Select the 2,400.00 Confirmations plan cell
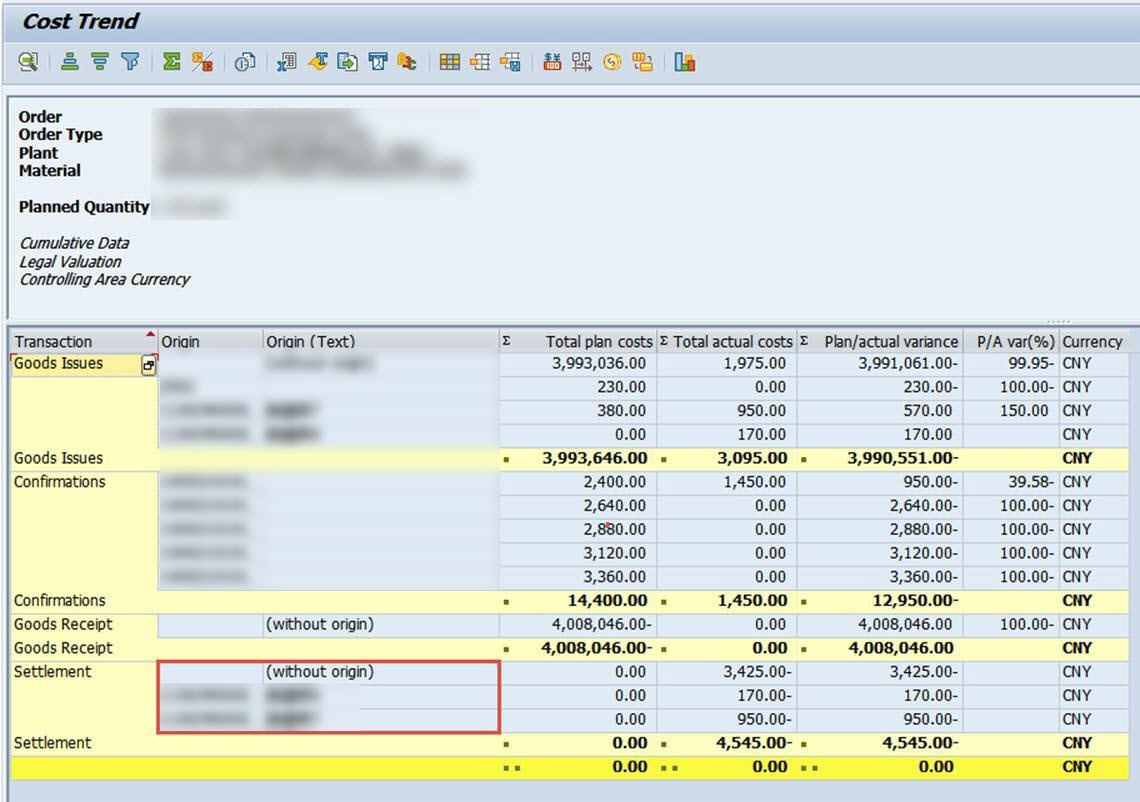1140x802 pixels. tap(578, 482)
